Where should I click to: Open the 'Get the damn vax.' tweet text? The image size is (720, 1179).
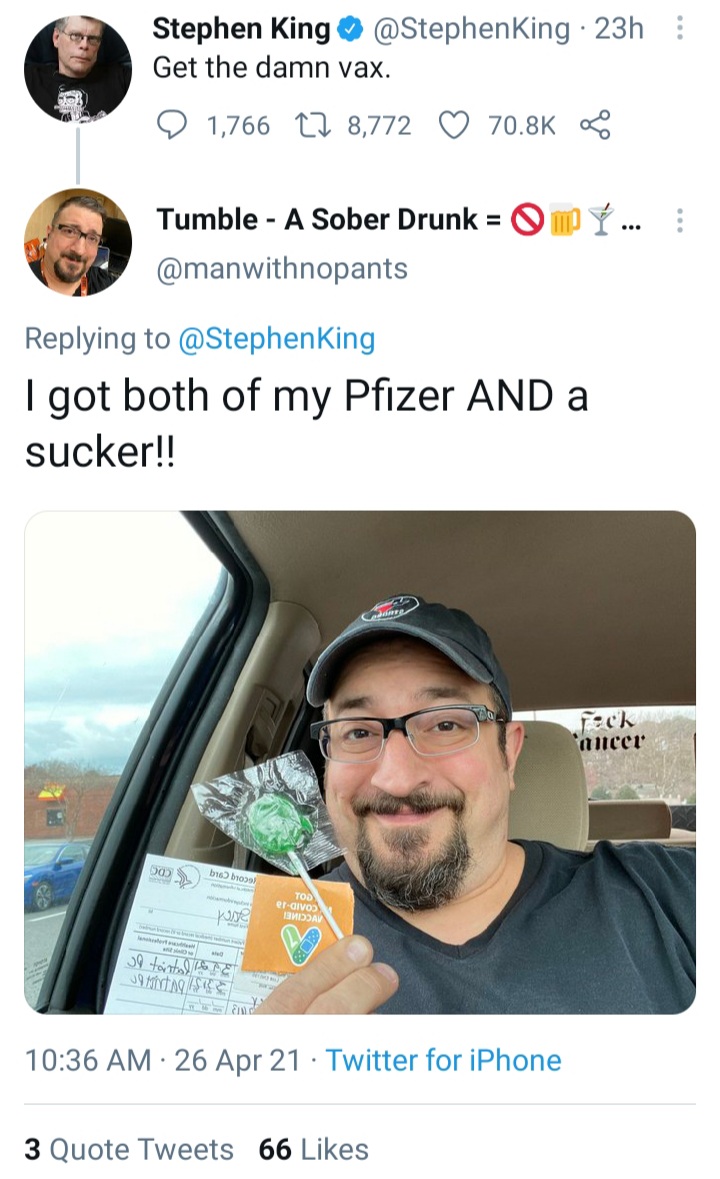pos(272,68)
